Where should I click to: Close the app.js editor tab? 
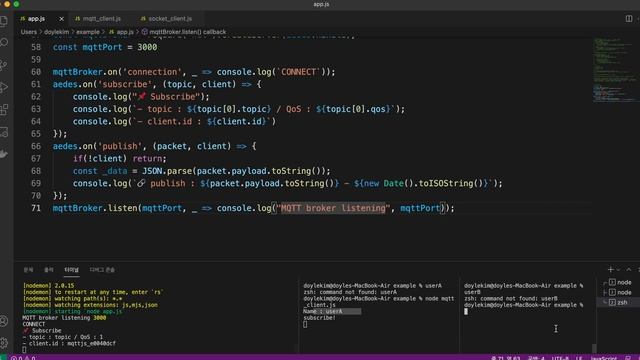pyautogui.click(x=62, y=19)
